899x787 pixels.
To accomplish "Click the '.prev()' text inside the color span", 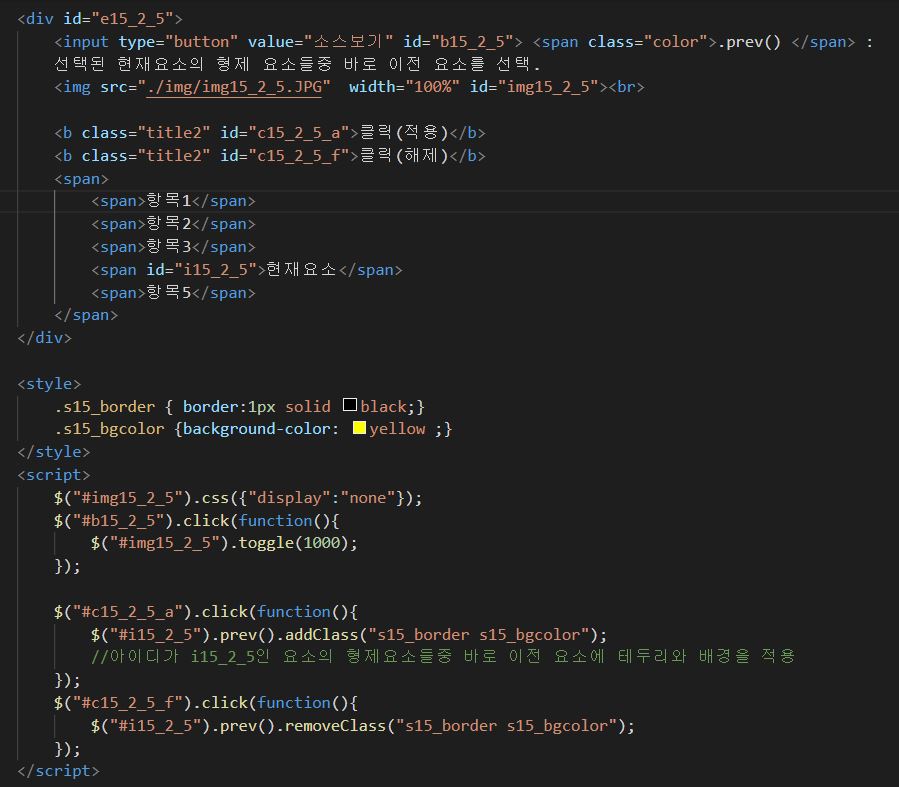I will tap(749, 42).
